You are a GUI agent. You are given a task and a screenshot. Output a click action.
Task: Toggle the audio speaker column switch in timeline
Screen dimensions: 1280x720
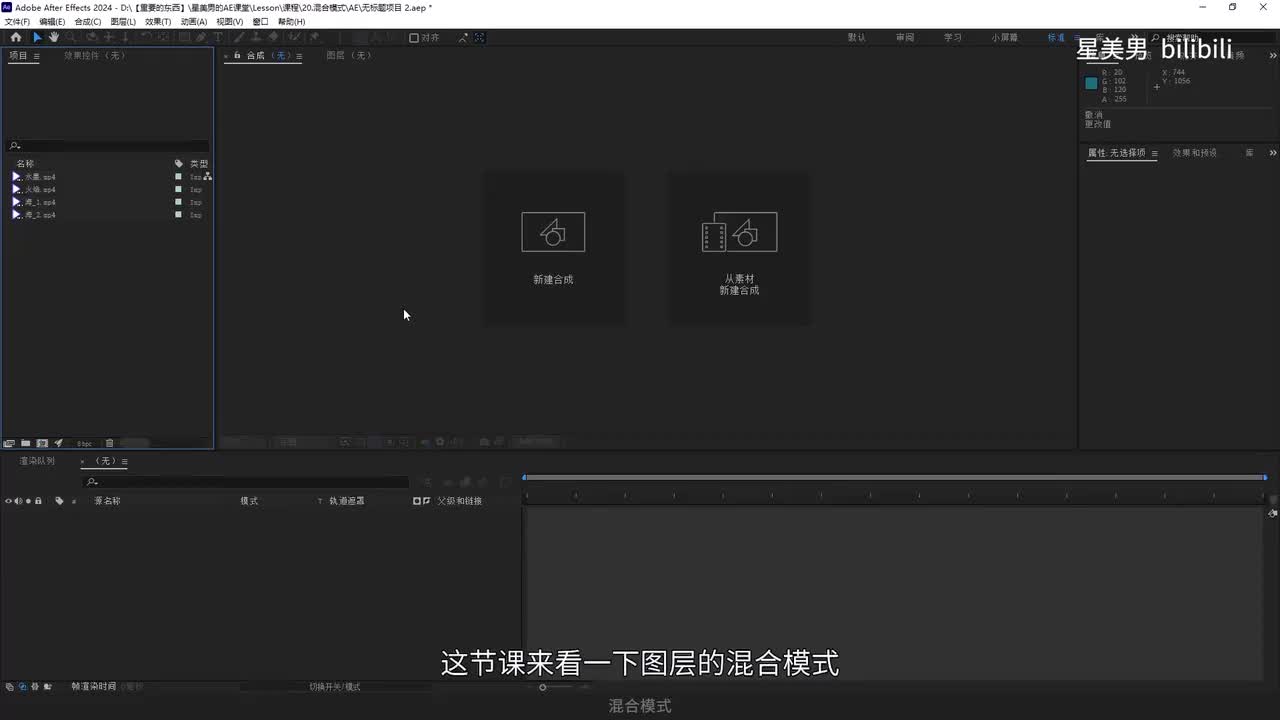[19, 500]
